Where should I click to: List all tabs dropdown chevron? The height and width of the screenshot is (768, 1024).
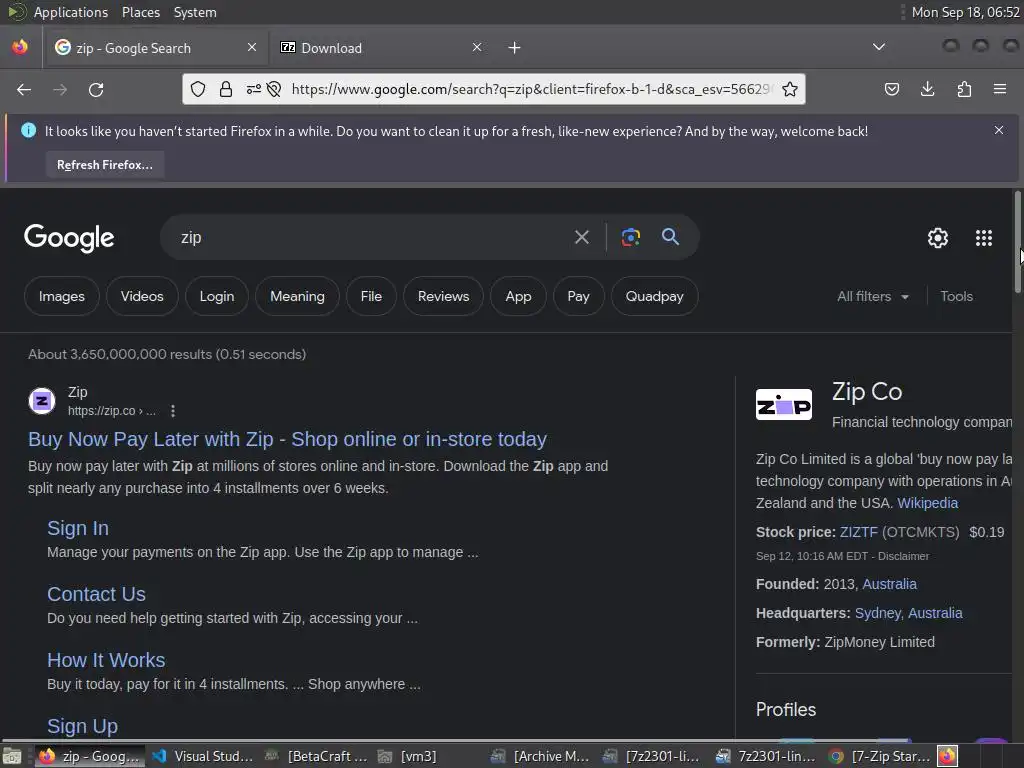879,47
